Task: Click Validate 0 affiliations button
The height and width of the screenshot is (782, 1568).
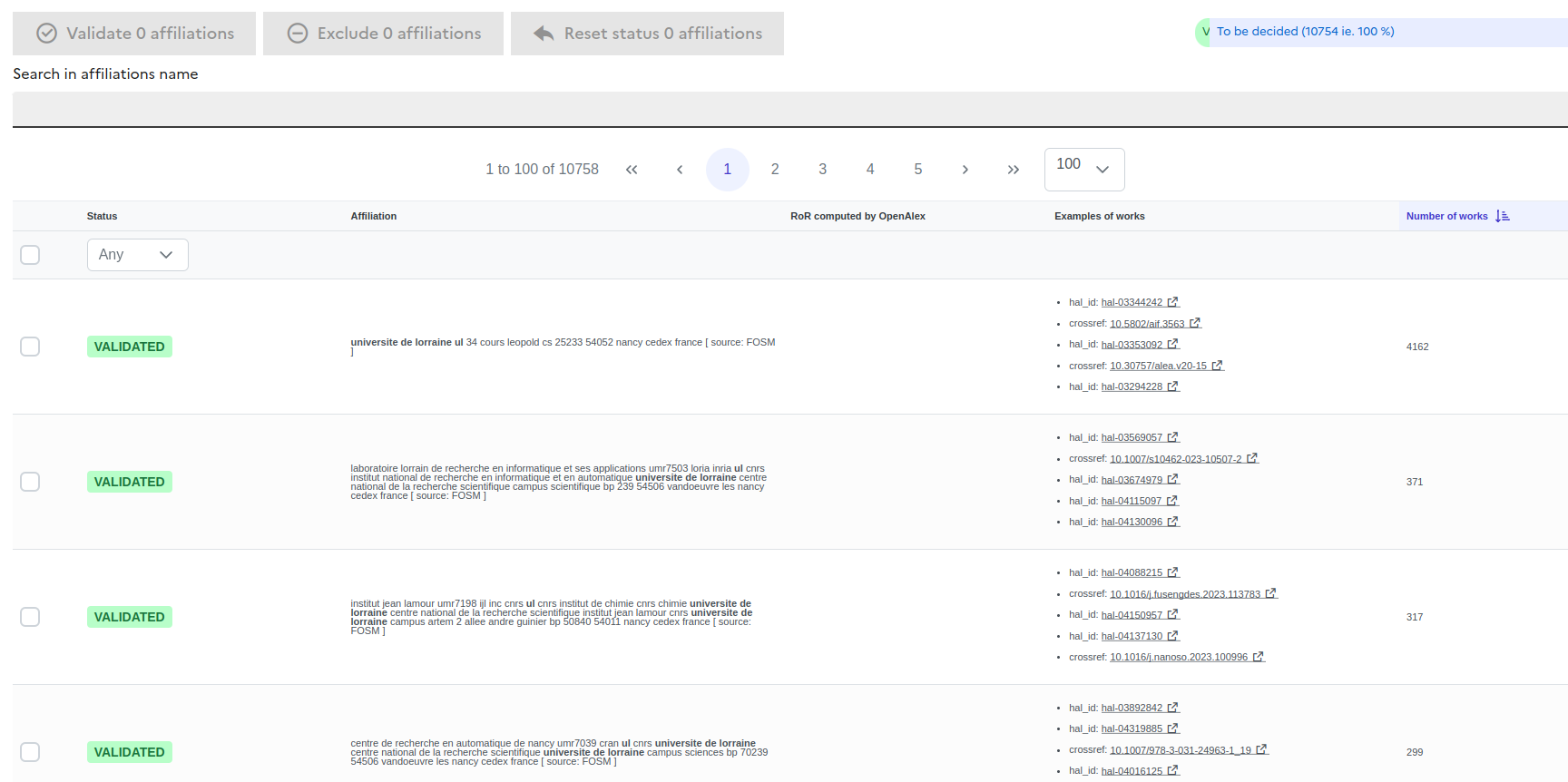Action: [134, 34]
